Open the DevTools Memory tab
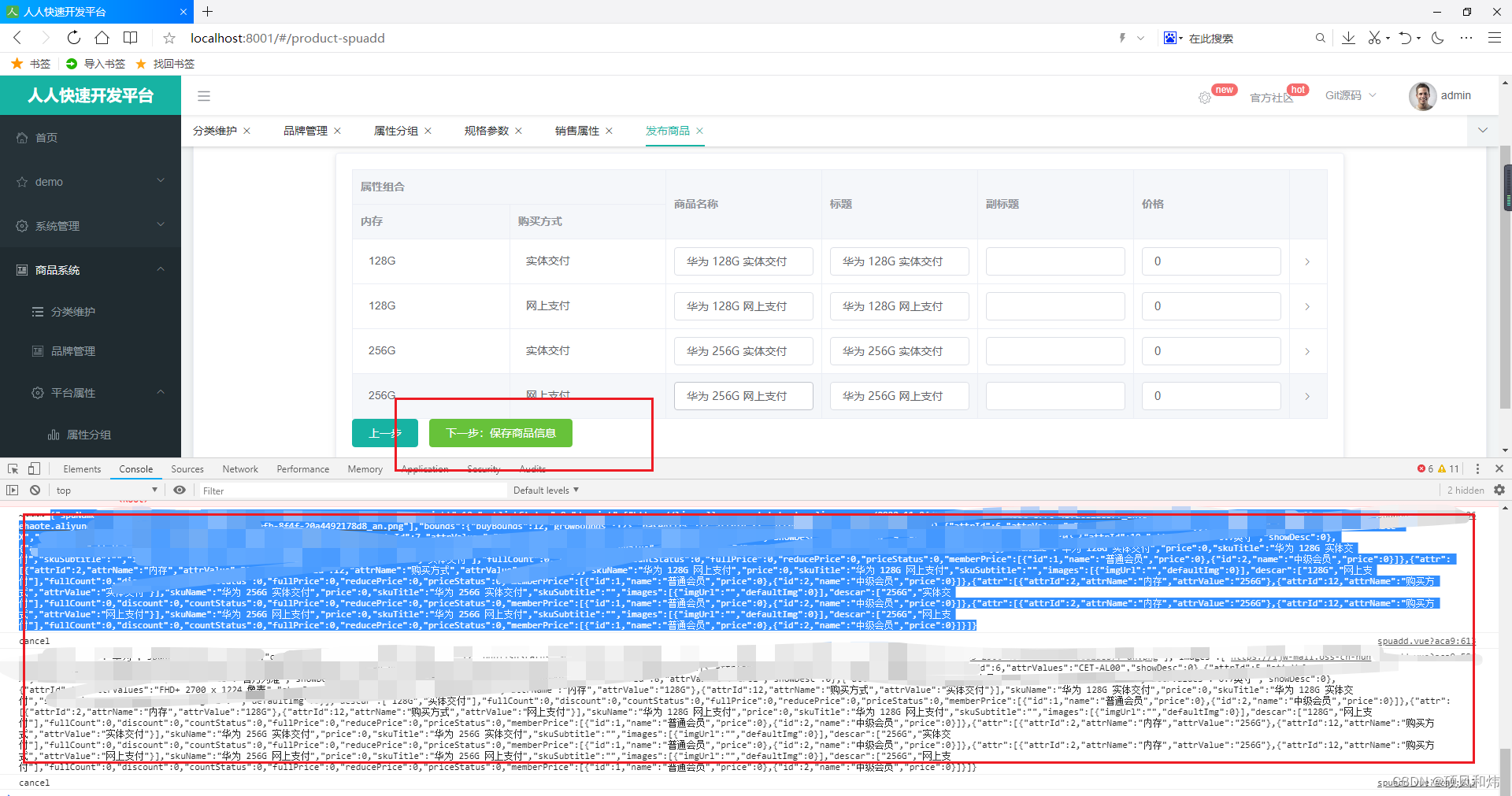 point(365,469)
